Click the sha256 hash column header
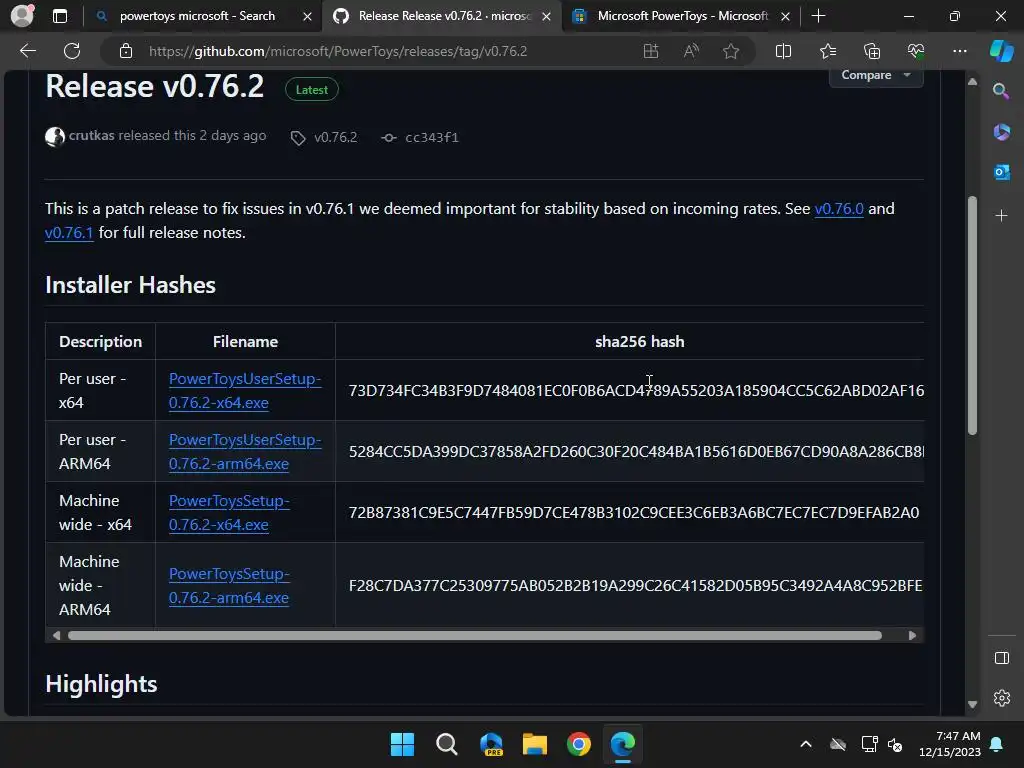1024x768 pixels. point(639,342)
